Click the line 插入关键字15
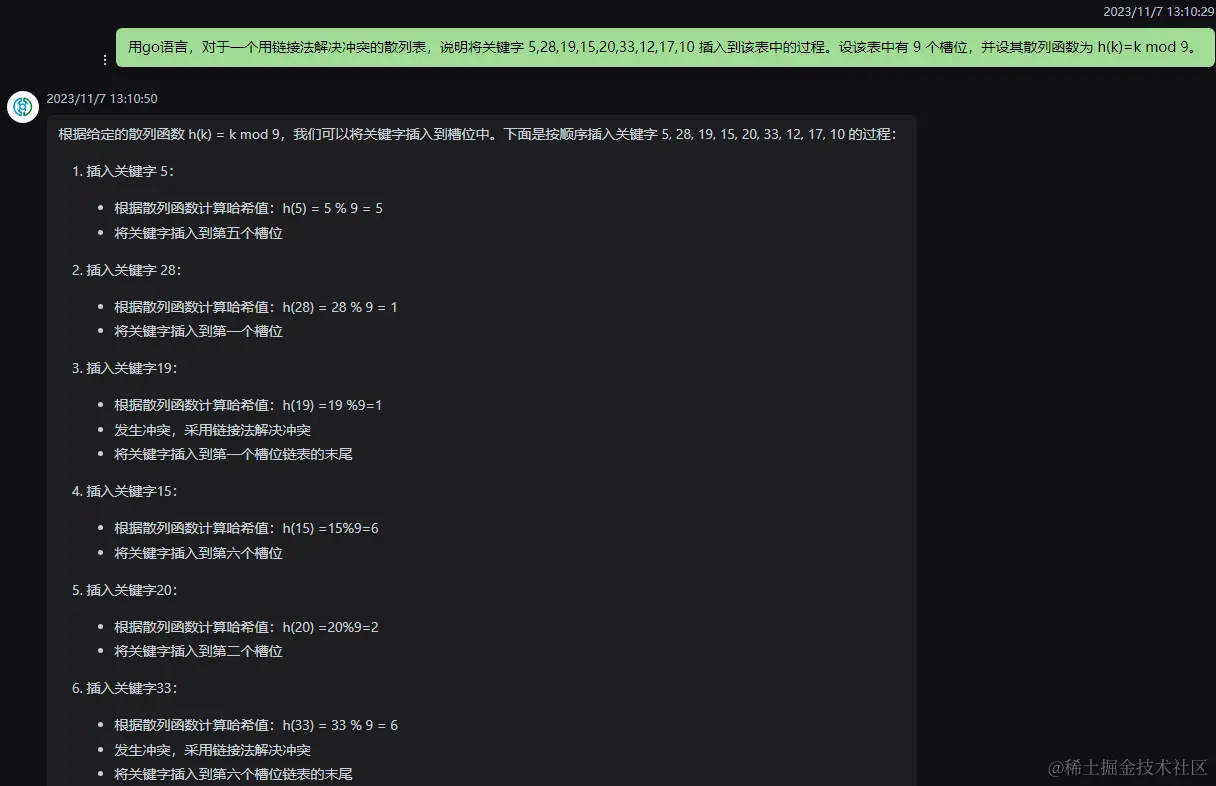 click(124, 491)
